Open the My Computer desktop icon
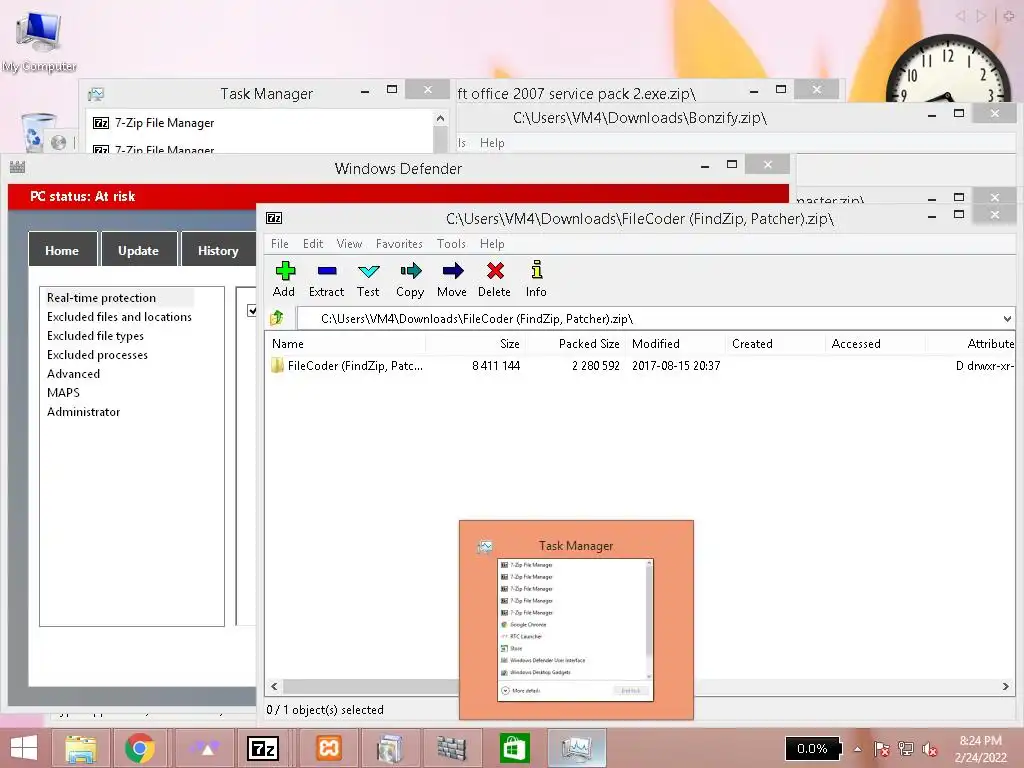This screenshot has height=768, width=1024. point(39,40)
